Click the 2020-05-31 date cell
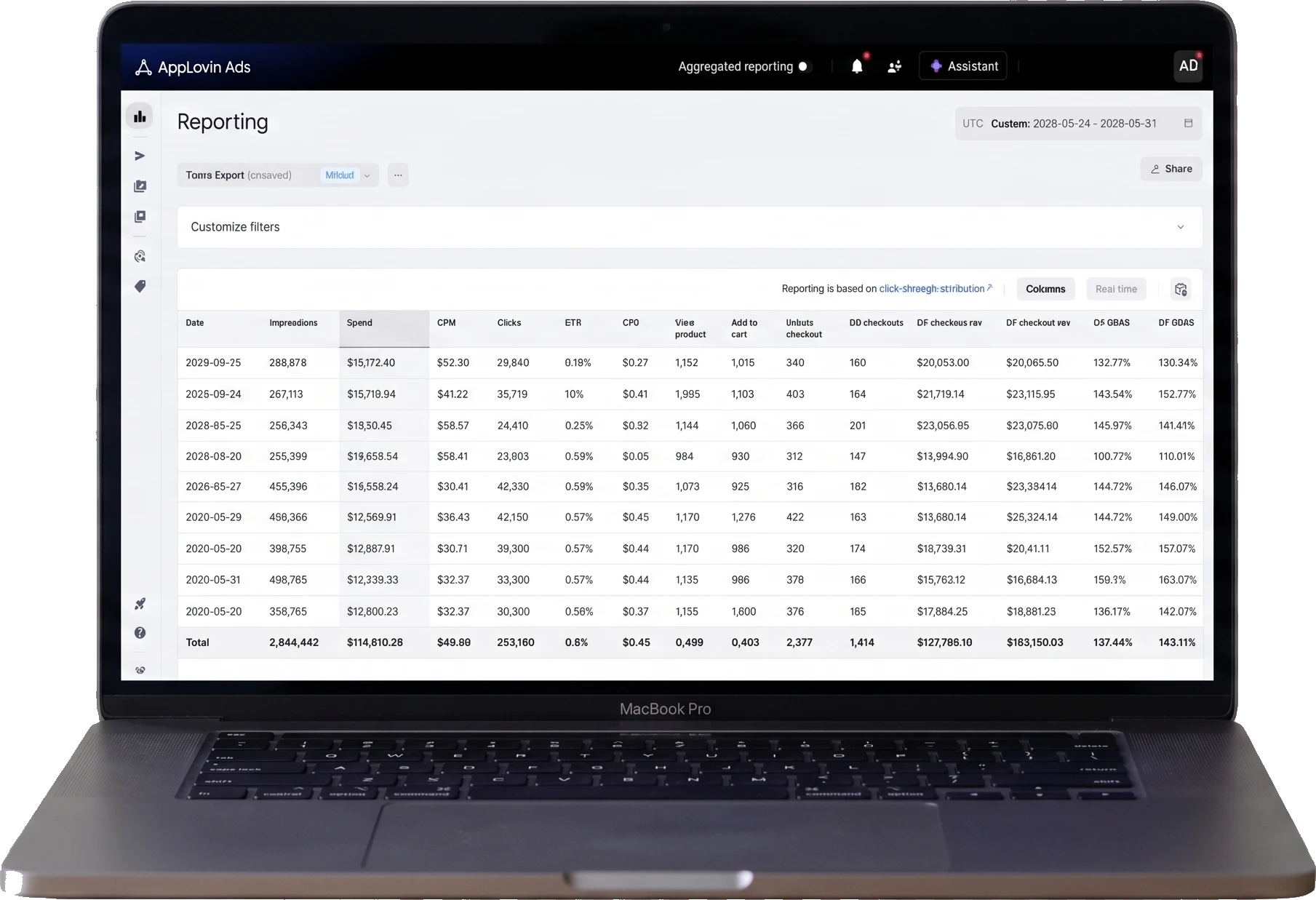1316x900 pixels. [213, 580]
